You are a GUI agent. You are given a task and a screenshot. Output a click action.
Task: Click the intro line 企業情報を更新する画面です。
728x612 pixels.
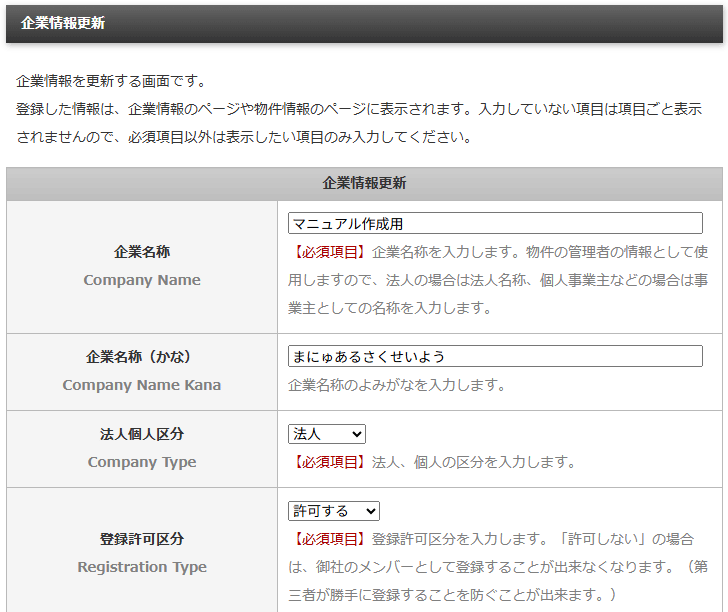tap(112, 81)
